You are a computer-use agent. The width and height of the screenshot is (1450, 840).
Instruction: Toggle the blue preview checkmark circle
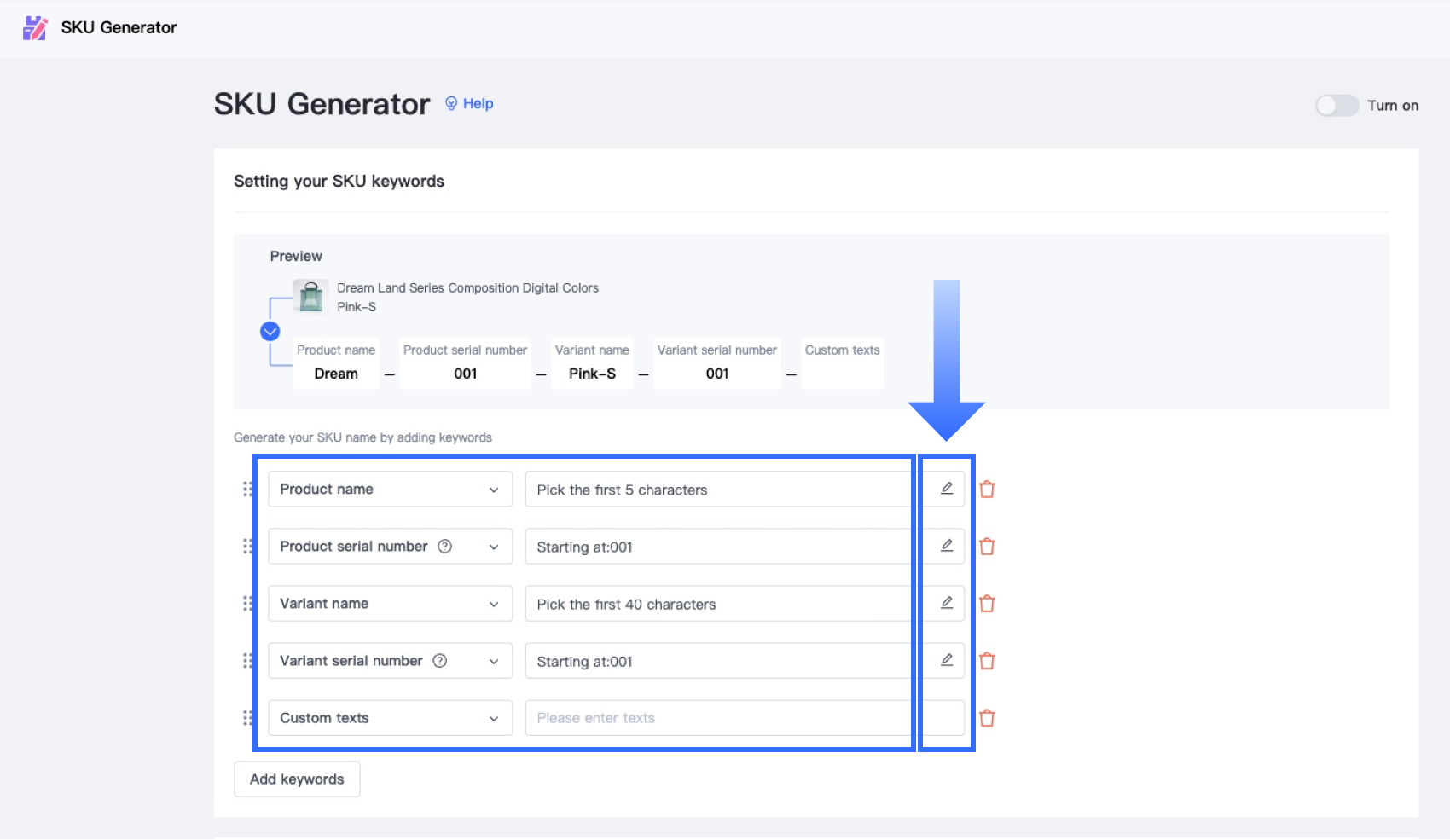270,332
